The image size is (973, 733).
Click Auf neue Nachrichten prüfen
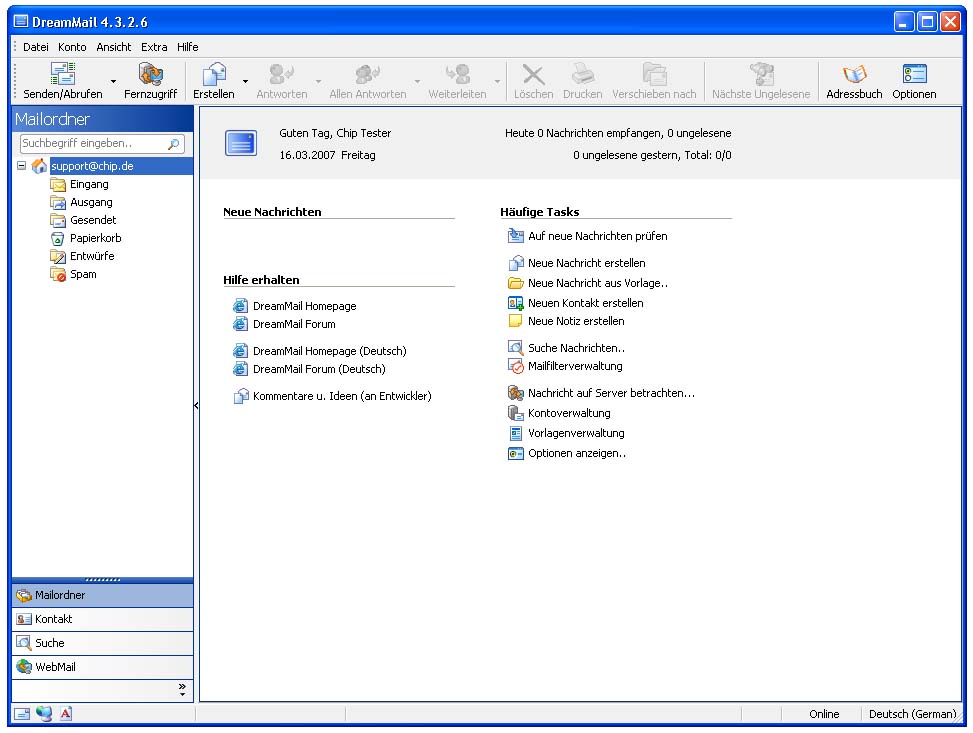588,236
